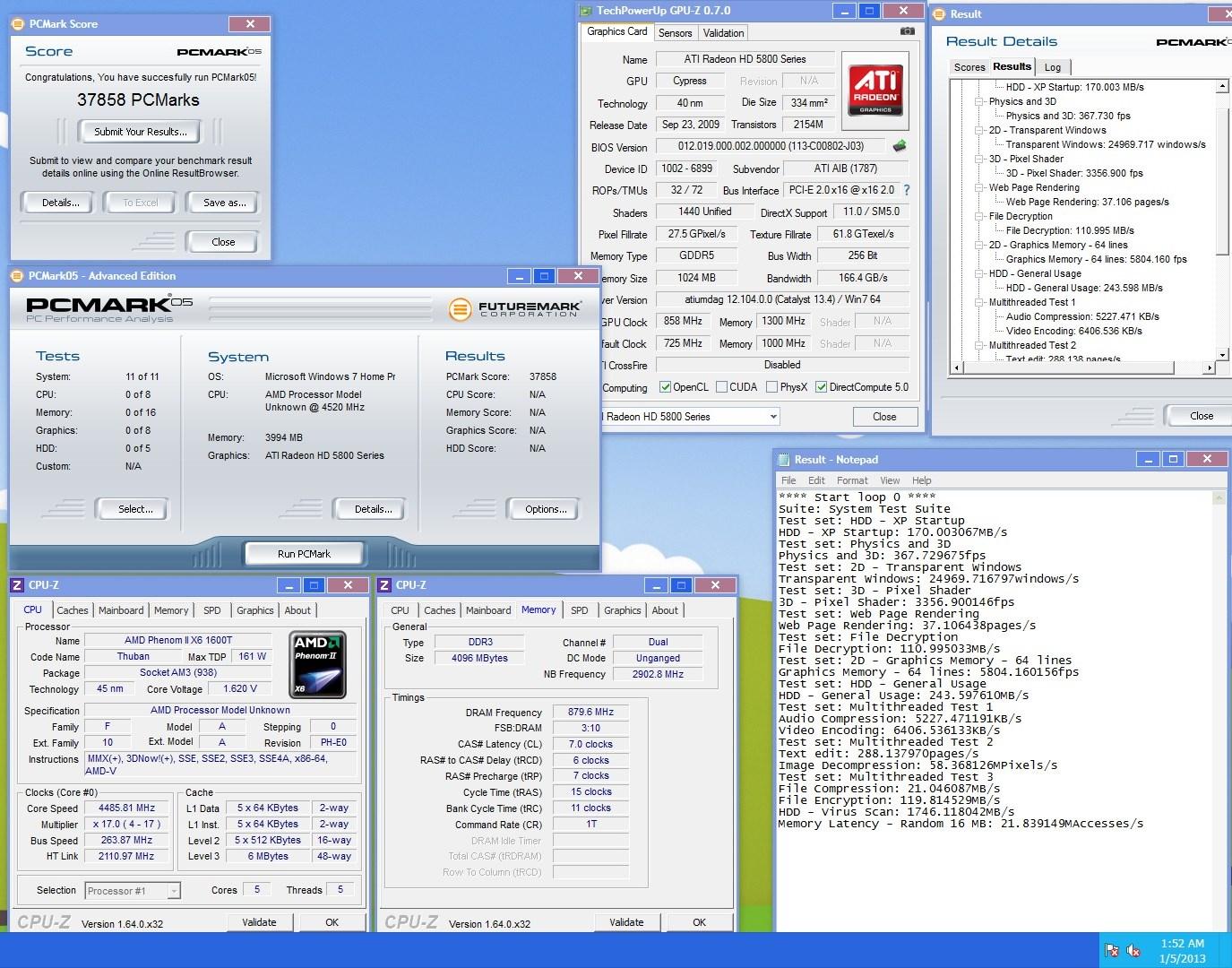Click the Memory-tab CPU-Z window title icon
The image size is (1232, 968).
click(x=384, y=585)
